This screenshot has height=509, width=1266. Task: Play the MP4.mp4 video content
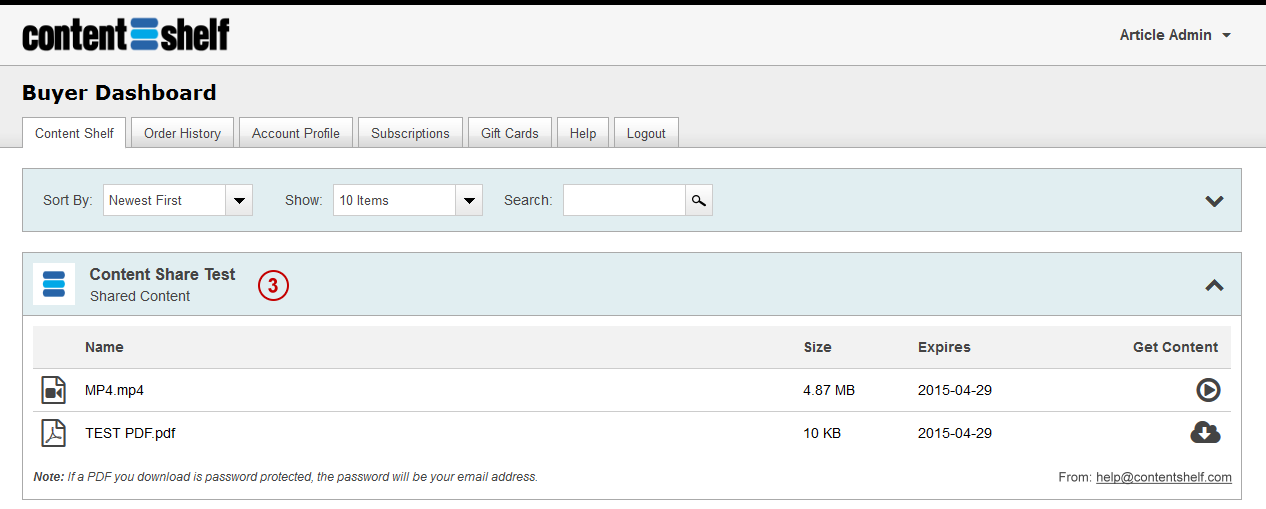click(x=1208, y=390)
